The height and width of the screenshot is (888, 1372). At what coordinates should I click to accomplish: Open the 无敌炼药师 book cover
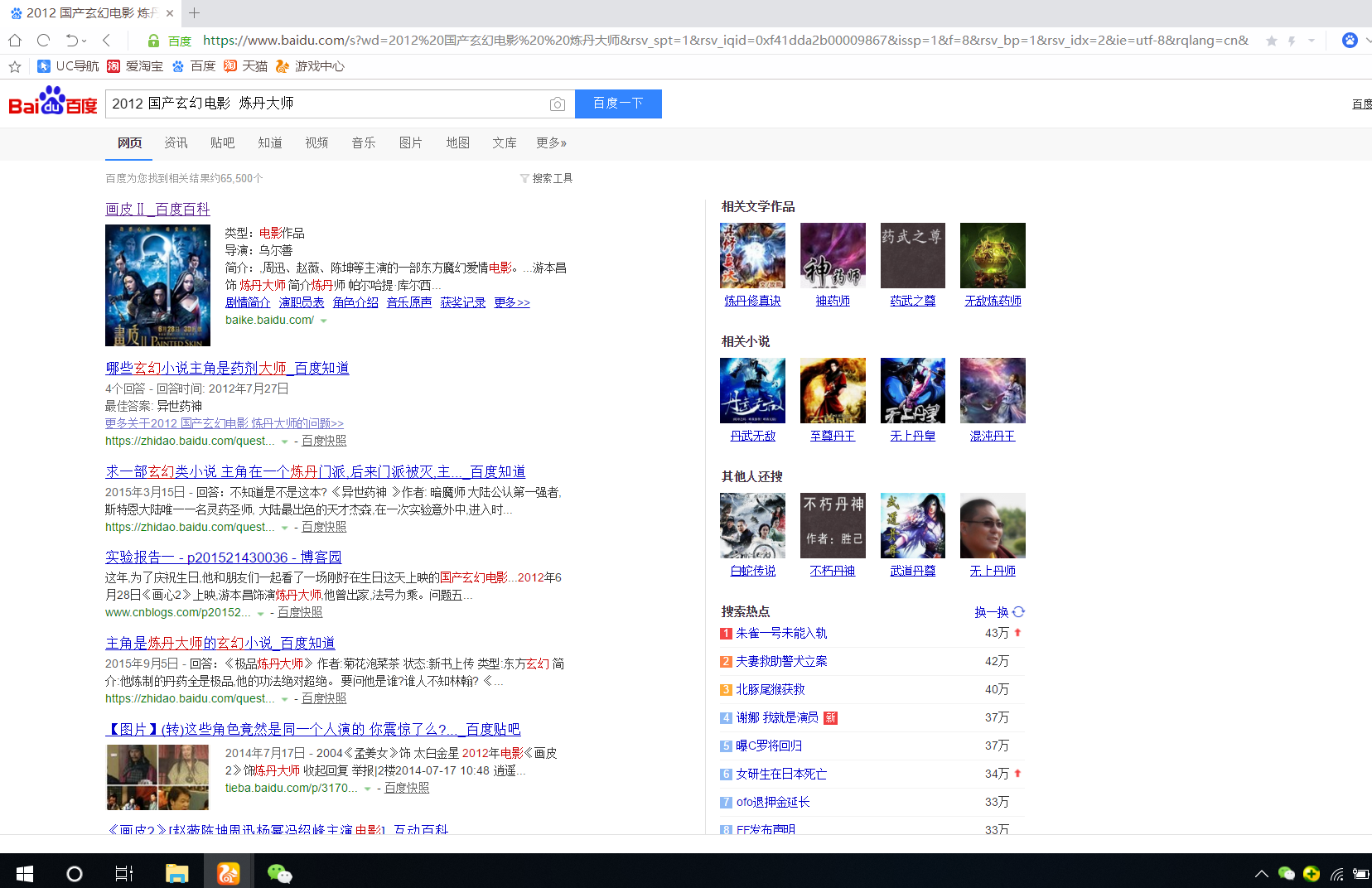pos(993,256)
